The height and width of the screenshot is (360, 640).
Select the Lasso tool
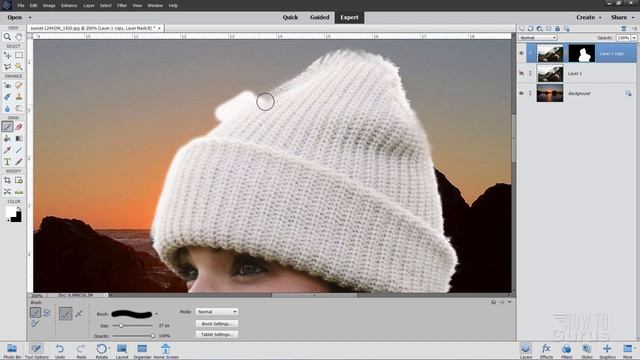coord(7,67)
